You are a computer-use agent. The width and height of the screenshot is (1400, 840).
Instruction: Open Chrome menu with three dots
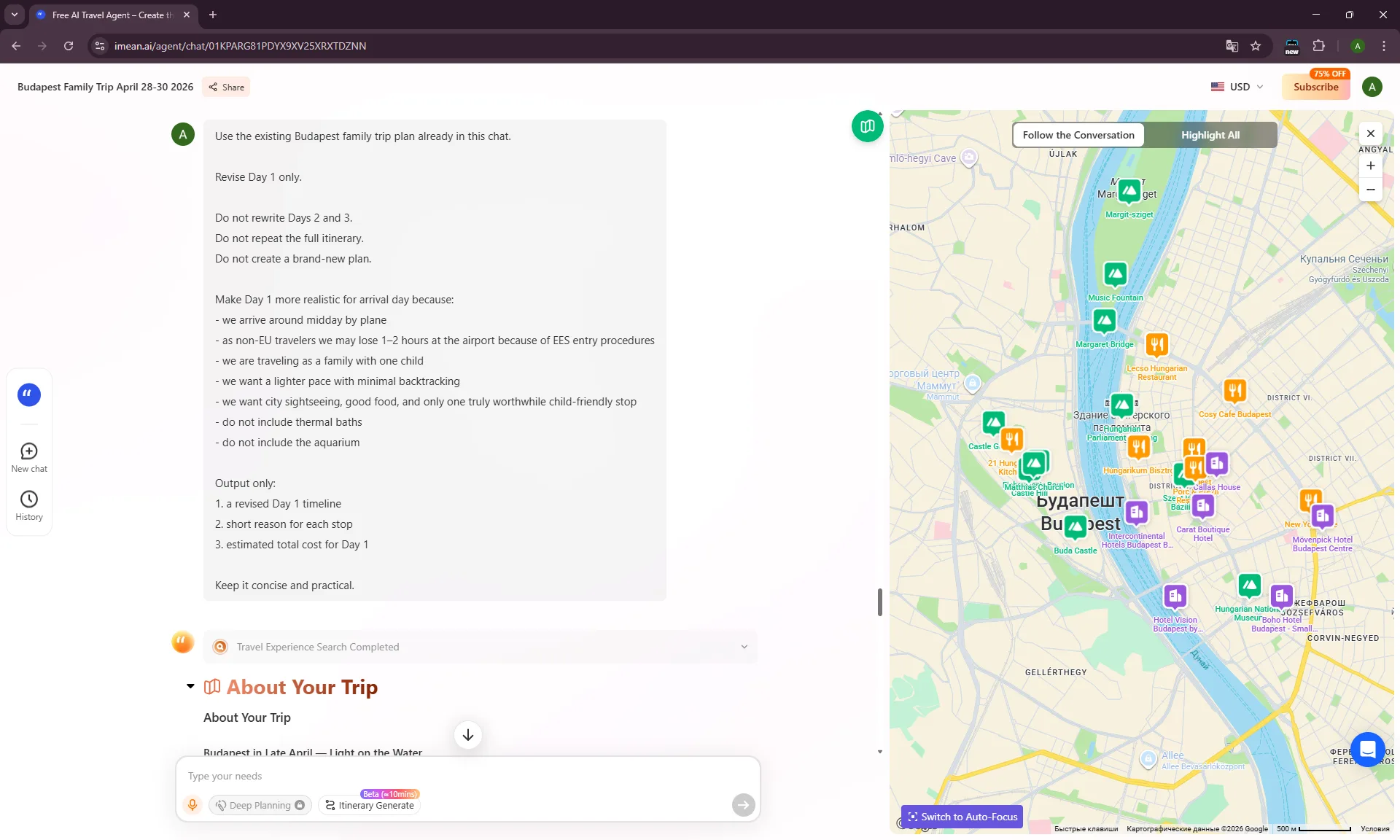(1383, 46)
